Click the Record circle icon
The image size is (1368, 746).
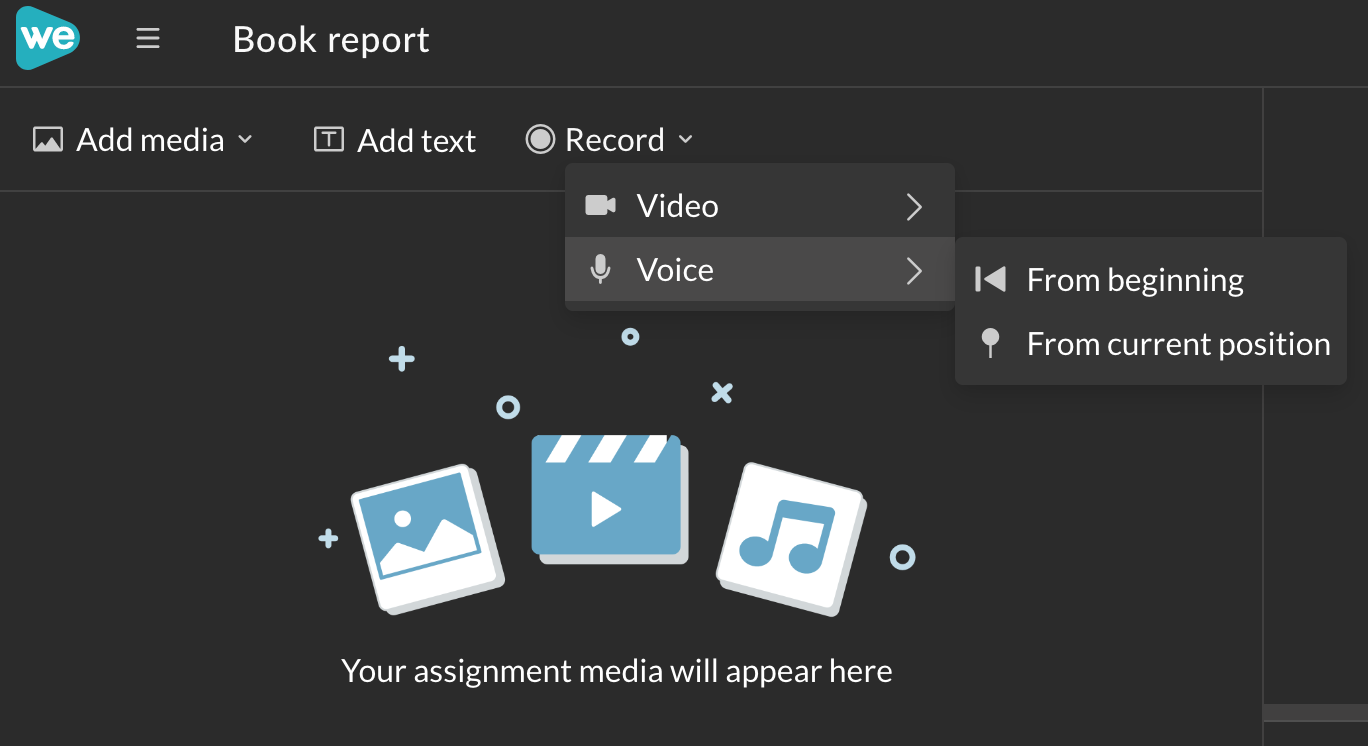point(539,139)
